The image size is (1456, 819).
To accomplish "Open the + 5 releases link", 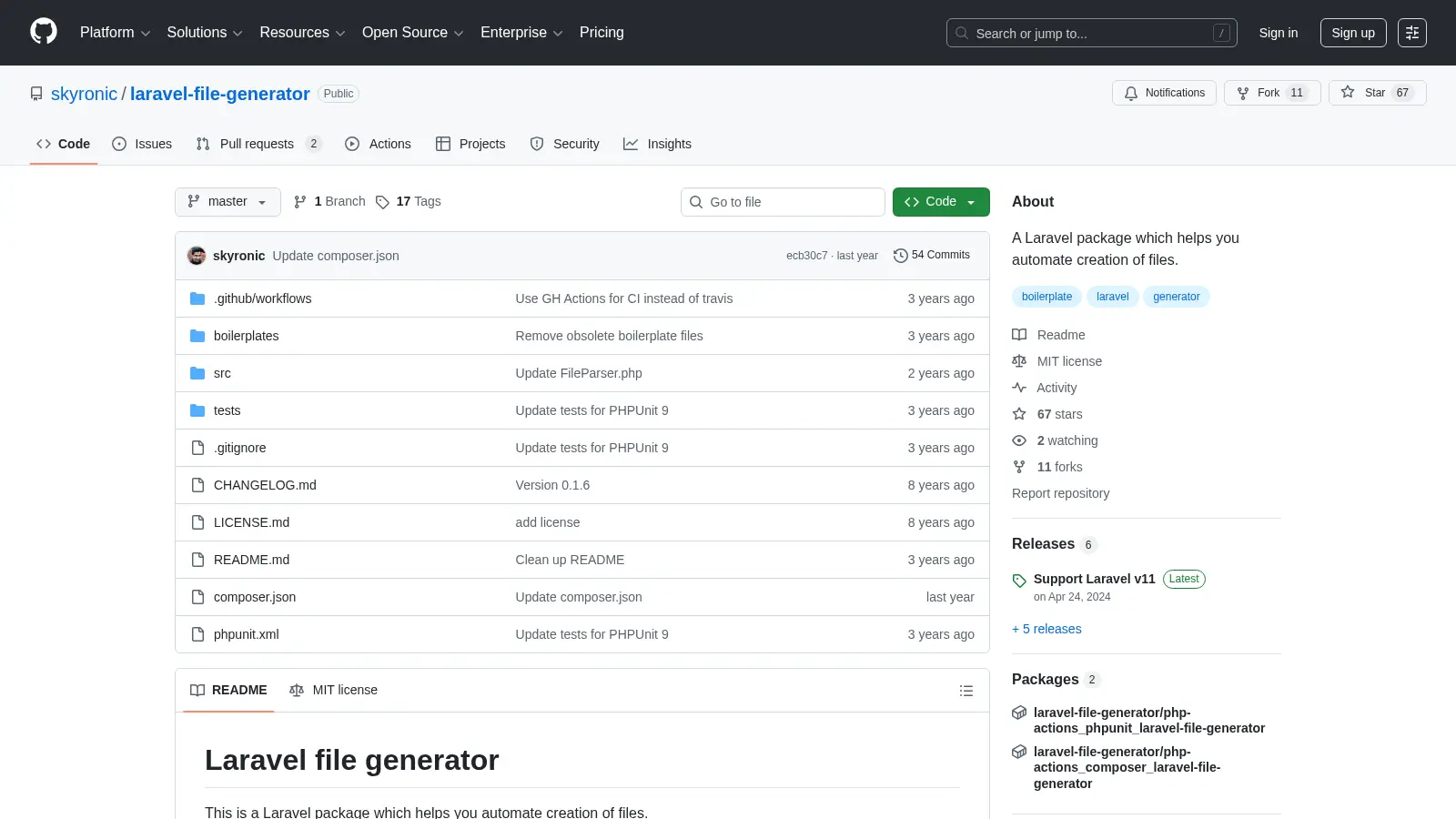I will click(x=1046, y=629).
